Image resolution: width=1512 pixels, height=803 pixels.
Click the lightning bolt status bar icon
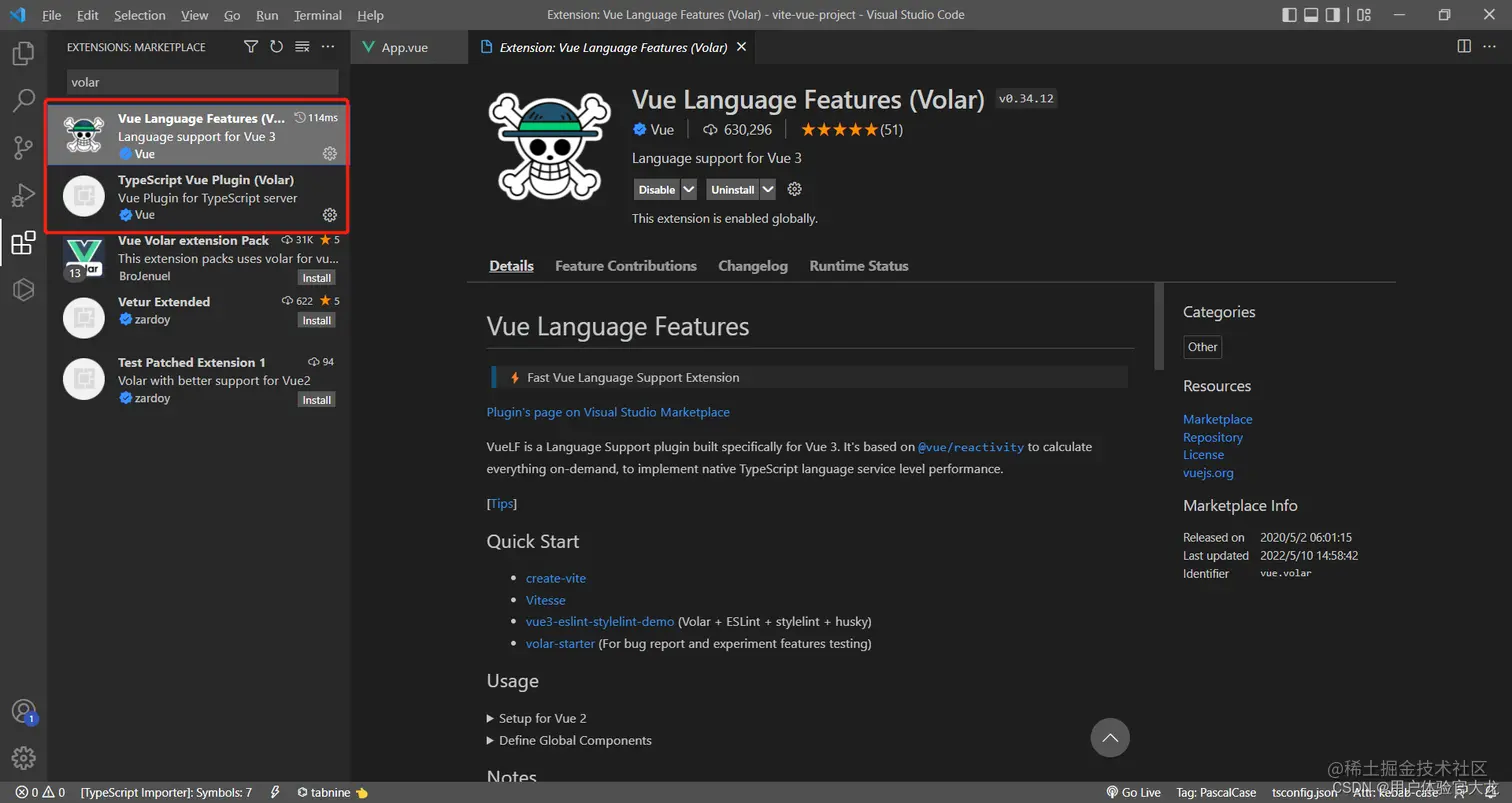(275, 792)
